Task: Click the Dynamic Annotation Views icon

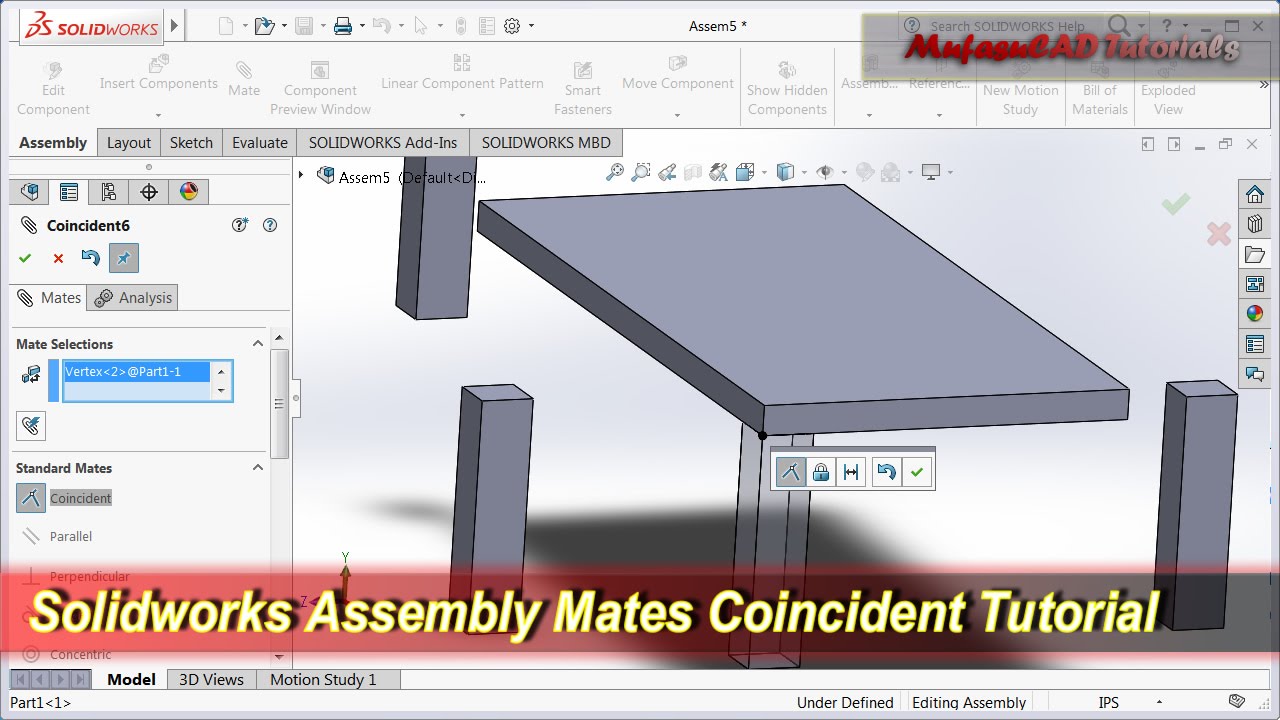Action: point(719,172)
